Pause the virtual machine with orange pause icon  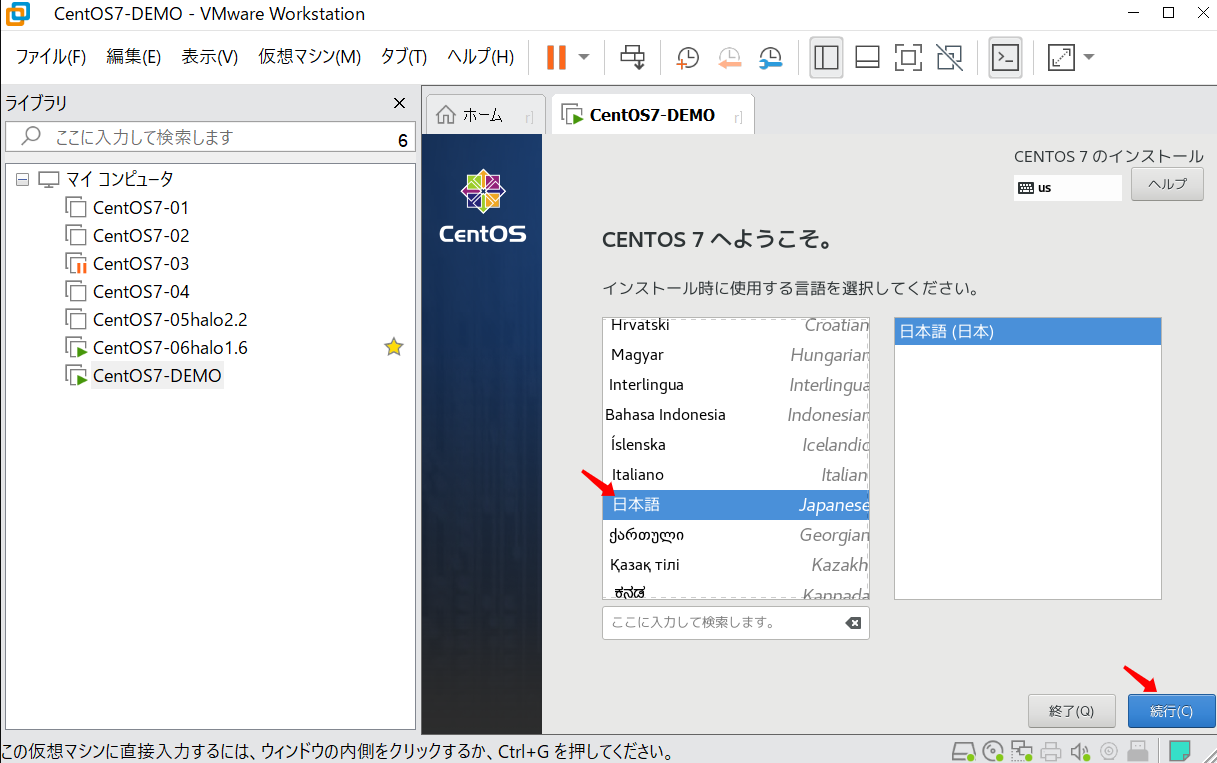[556, 57]
